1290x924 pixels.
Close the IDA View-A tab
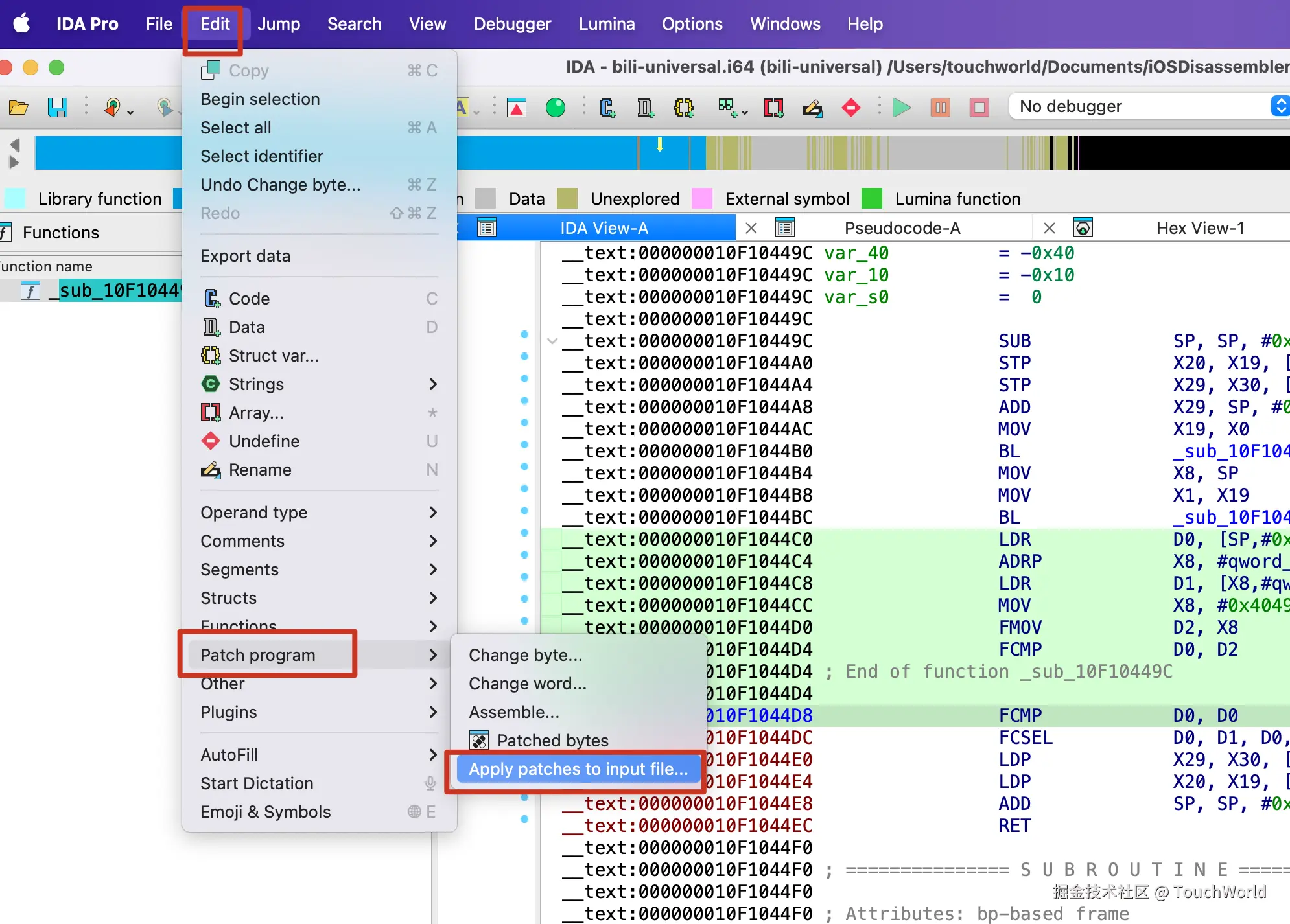click(751, 228)
